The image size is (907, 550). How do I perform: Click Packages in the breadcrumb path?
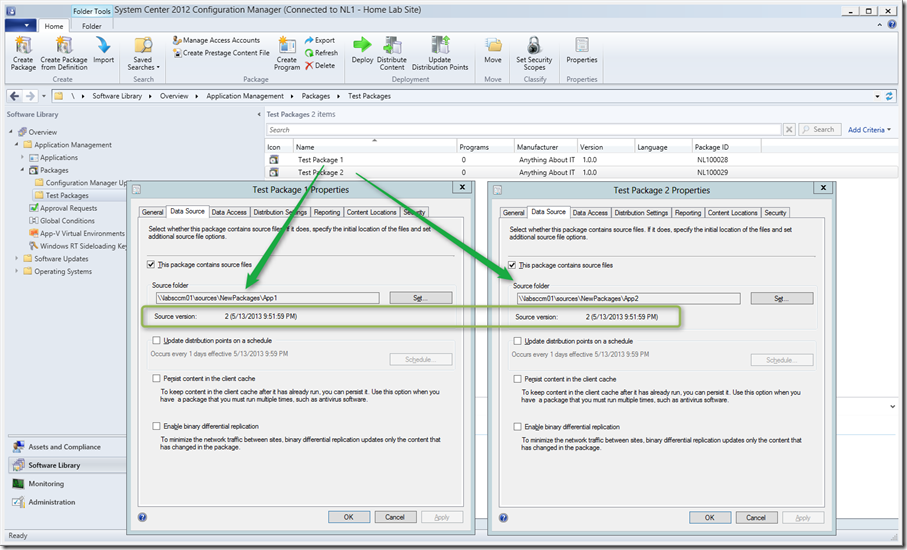[315, 96]
